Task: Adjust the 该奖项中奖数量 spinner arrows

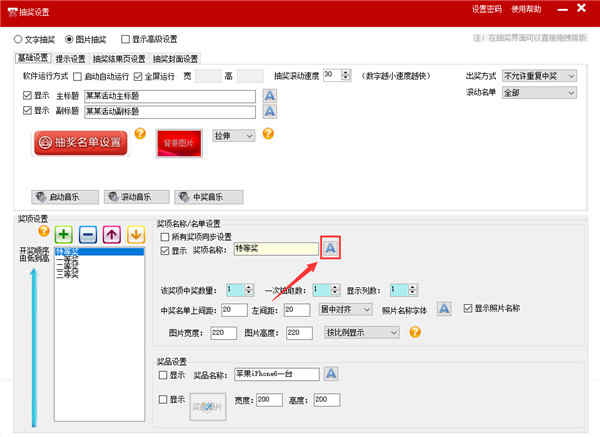Action: coord(249,289)
